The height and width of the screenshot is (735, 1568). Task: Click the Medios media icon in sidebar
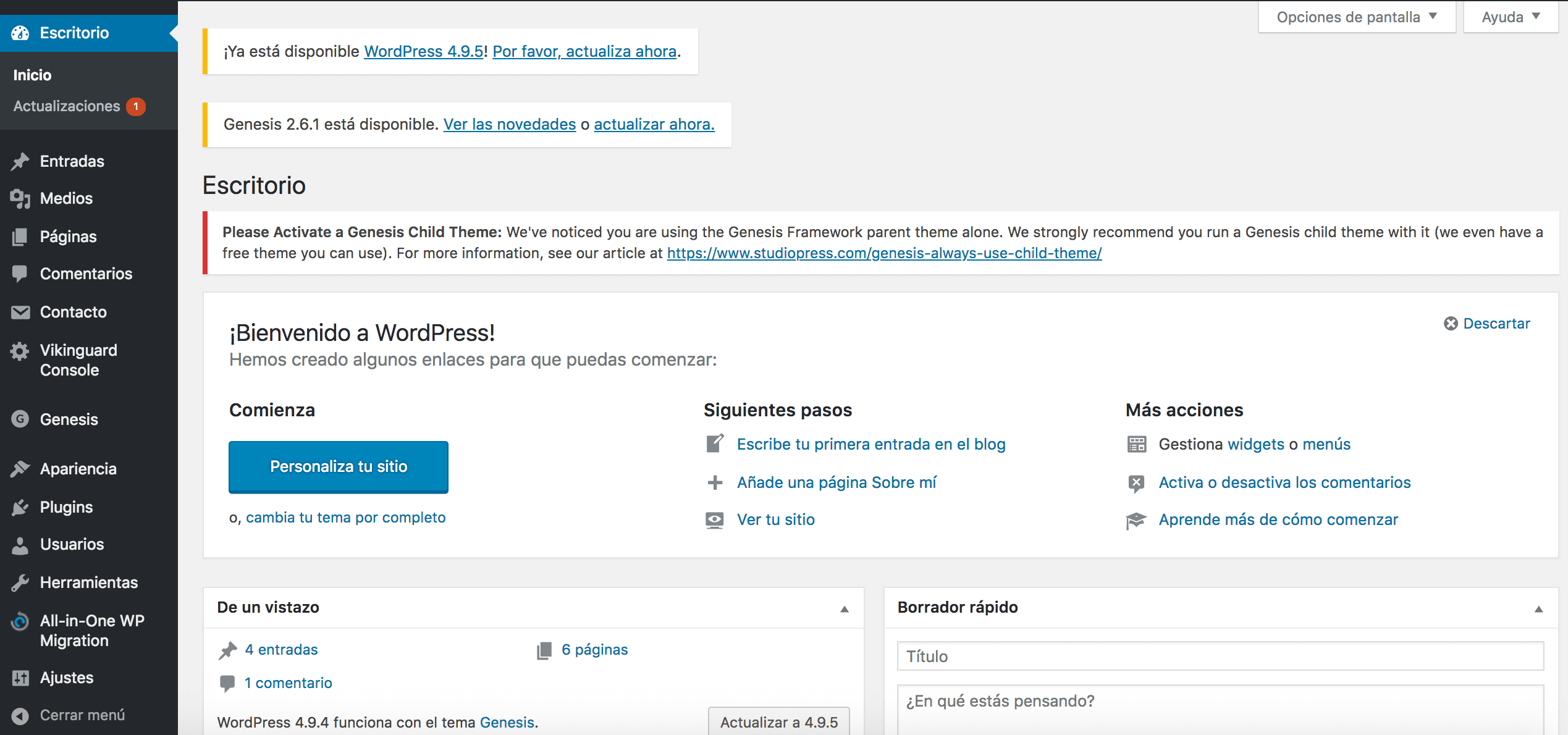point(20,198)
